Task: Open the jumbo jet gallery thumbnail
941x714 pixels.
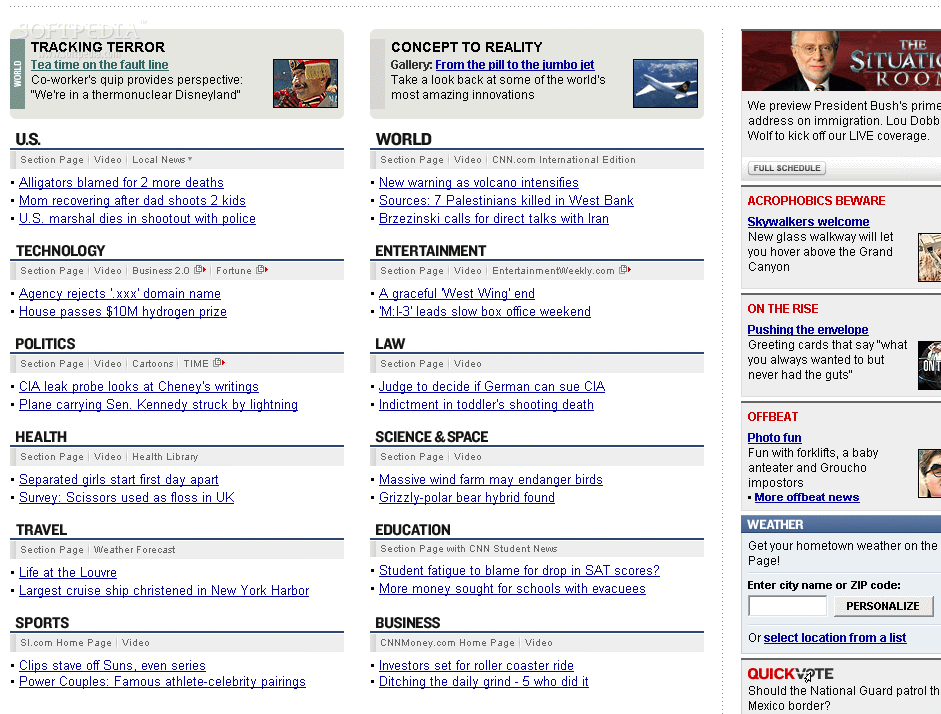Action: pyautogui.click(x=666, y=83)
